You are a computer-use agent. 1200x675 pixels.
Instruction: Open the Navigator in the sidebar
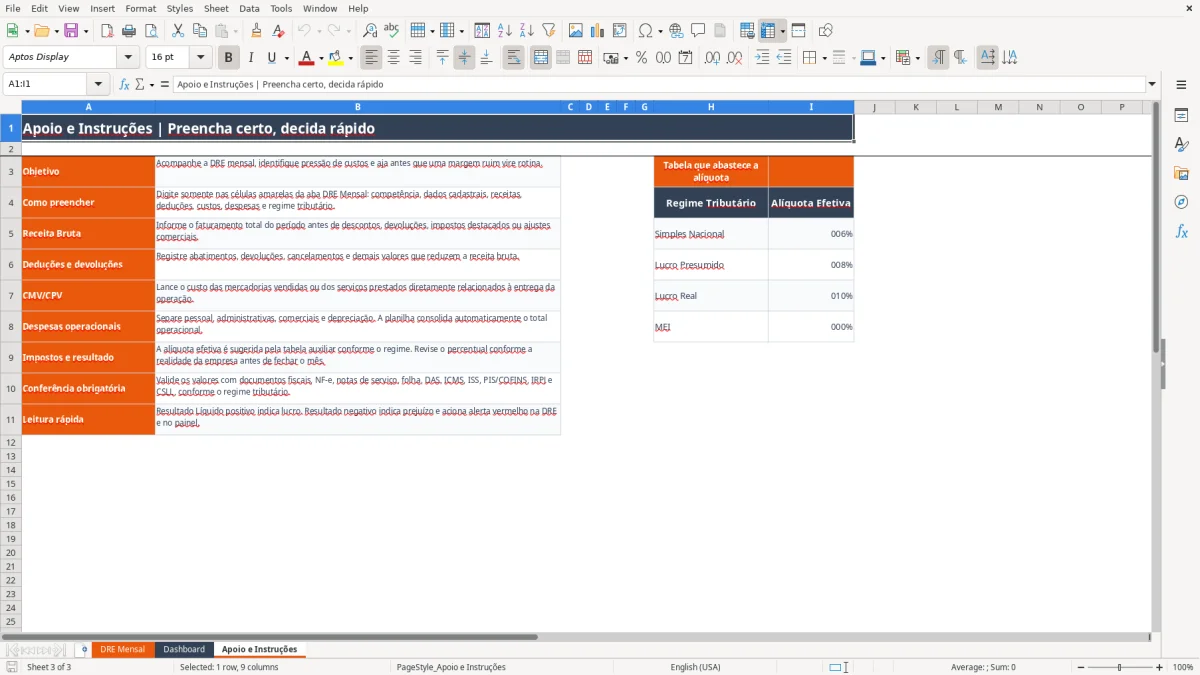pyautogui.click(x=1181, y=202)
